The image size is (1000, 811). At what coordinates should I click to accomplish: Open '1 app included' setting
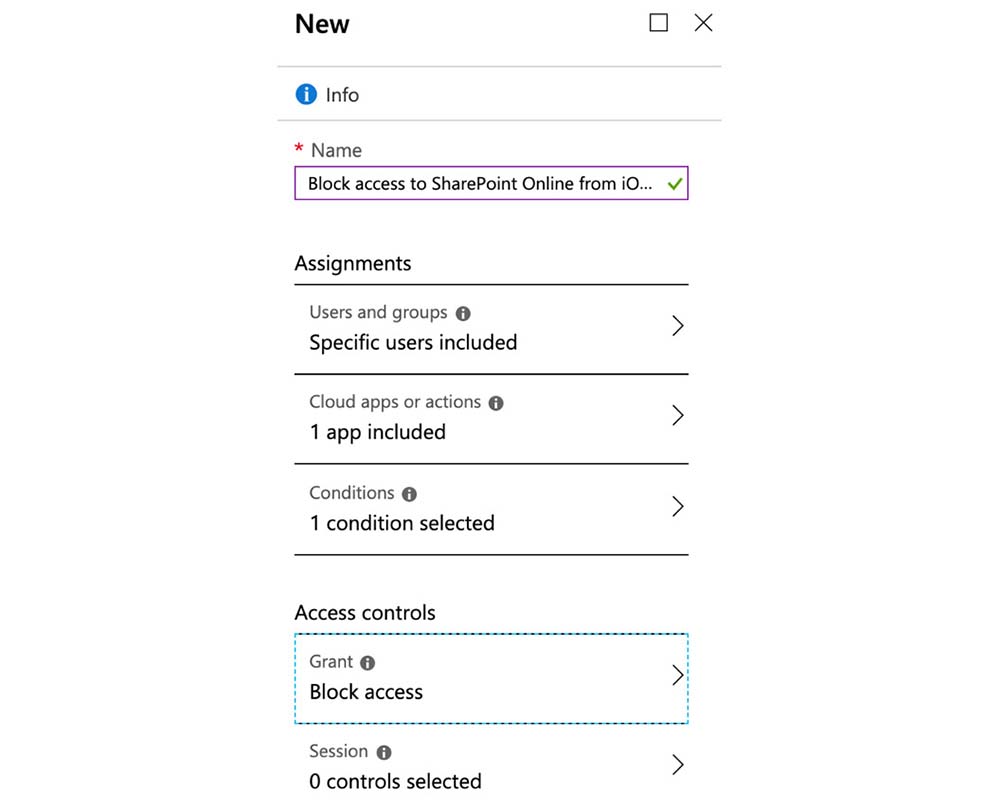(x=377, y=433)
